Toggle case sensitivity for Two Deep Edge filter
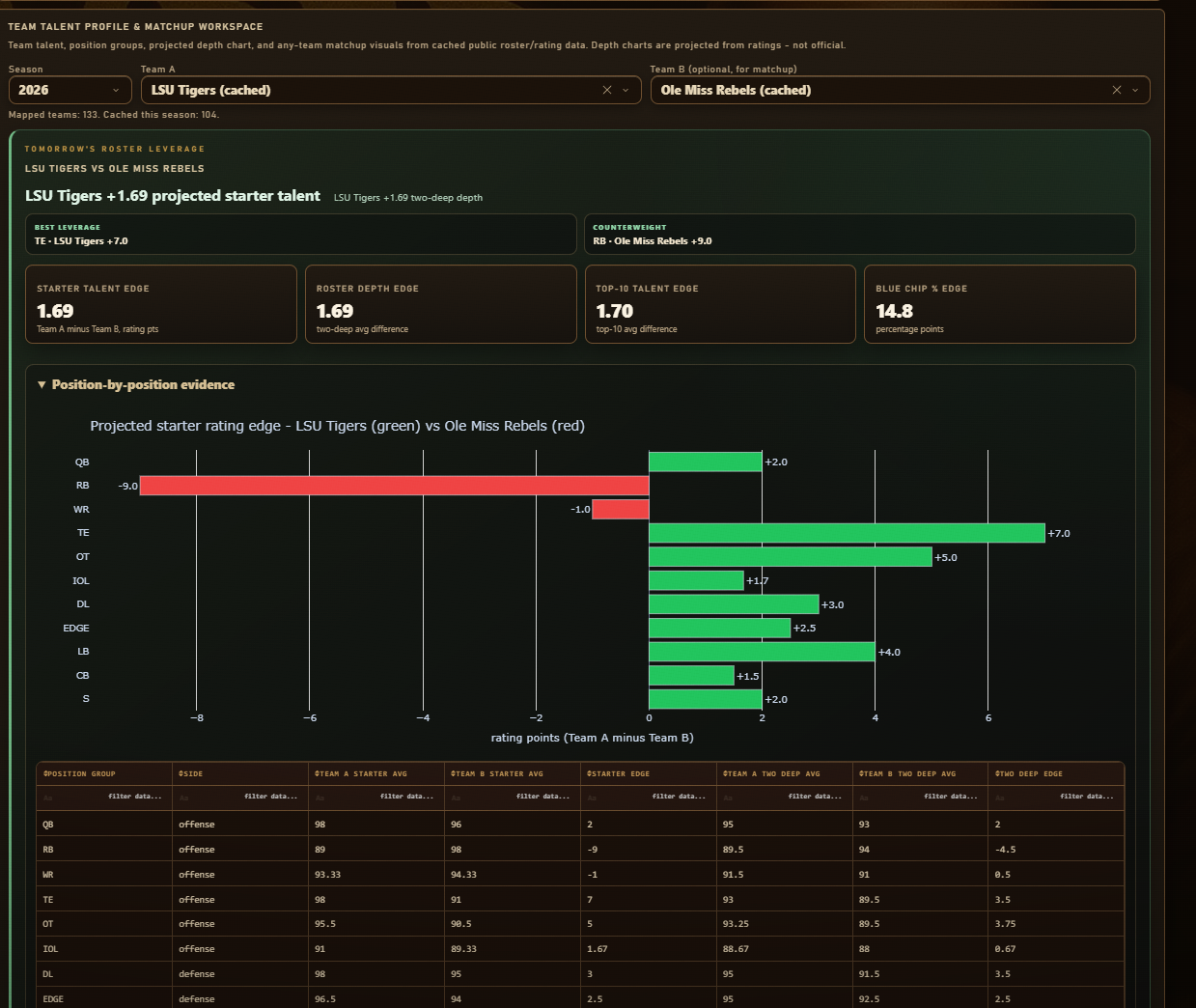This screenshot has height=1008, width=1196. (1001, 798)
